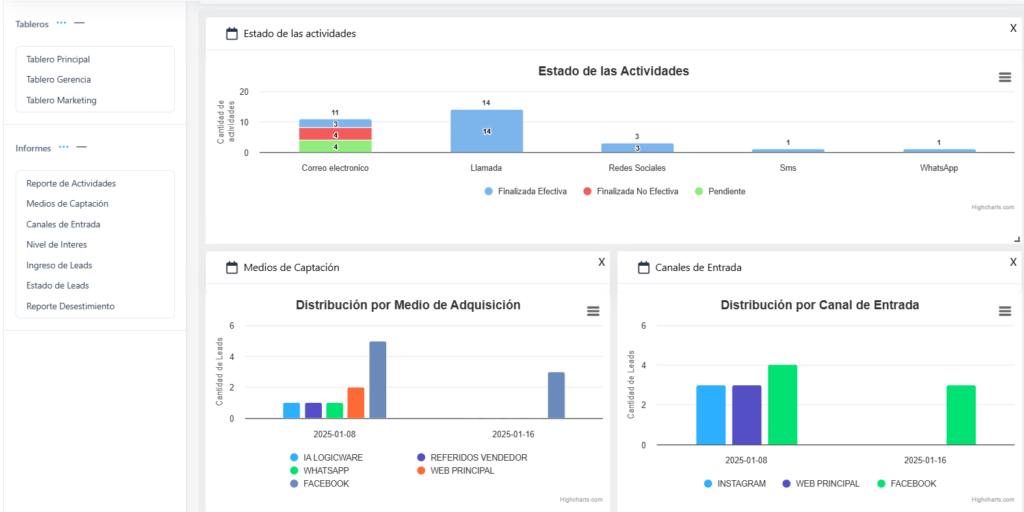Click the Distribución por Medio de Adquisición title
This screenshot has width=1024, height=512.
408,304
